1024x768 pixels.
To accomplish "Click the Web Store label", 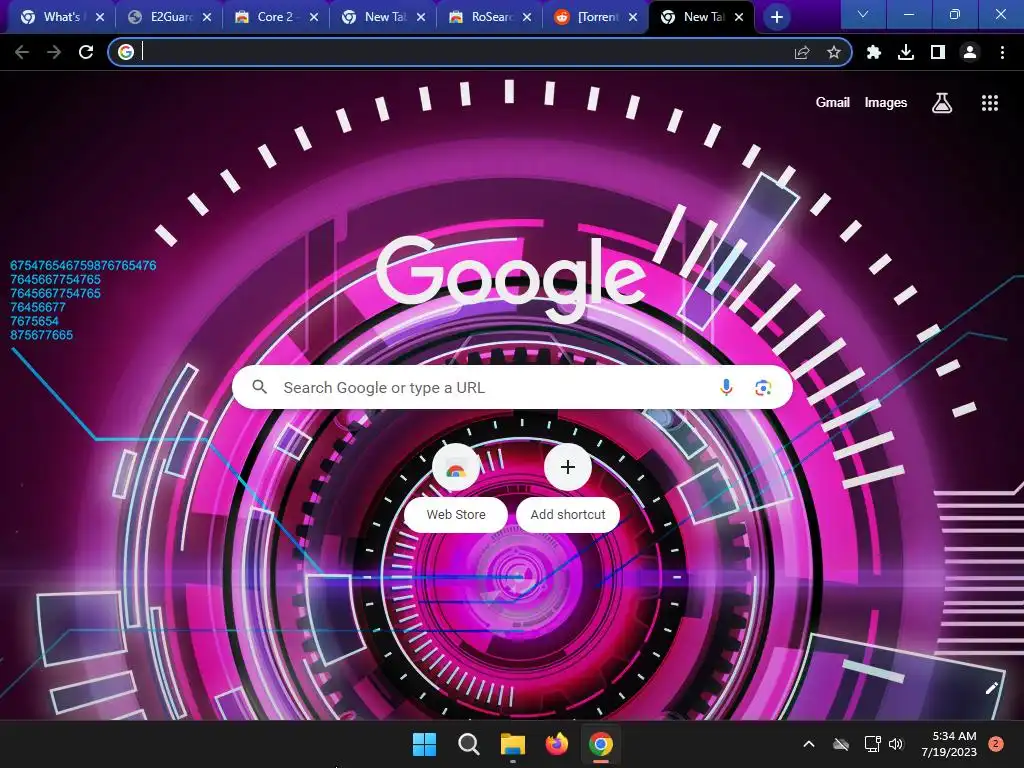I will (x=456, y=515).
